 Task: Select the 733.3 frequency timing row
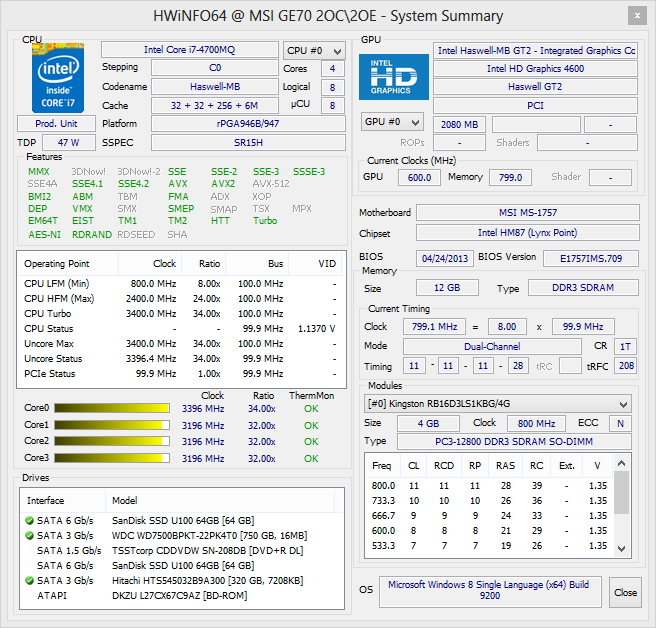(489, 501)
